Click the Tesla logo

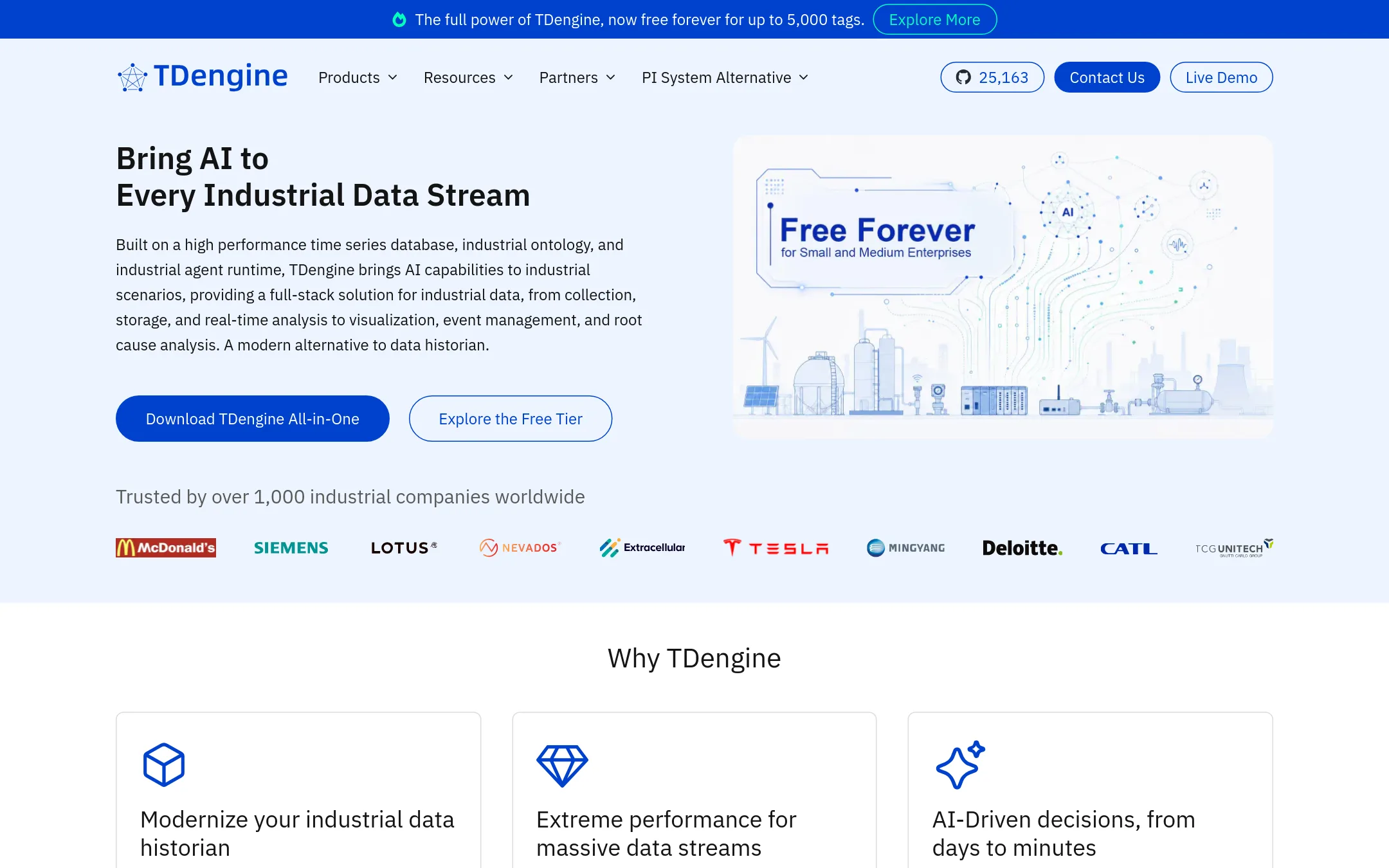coord(776,548)
